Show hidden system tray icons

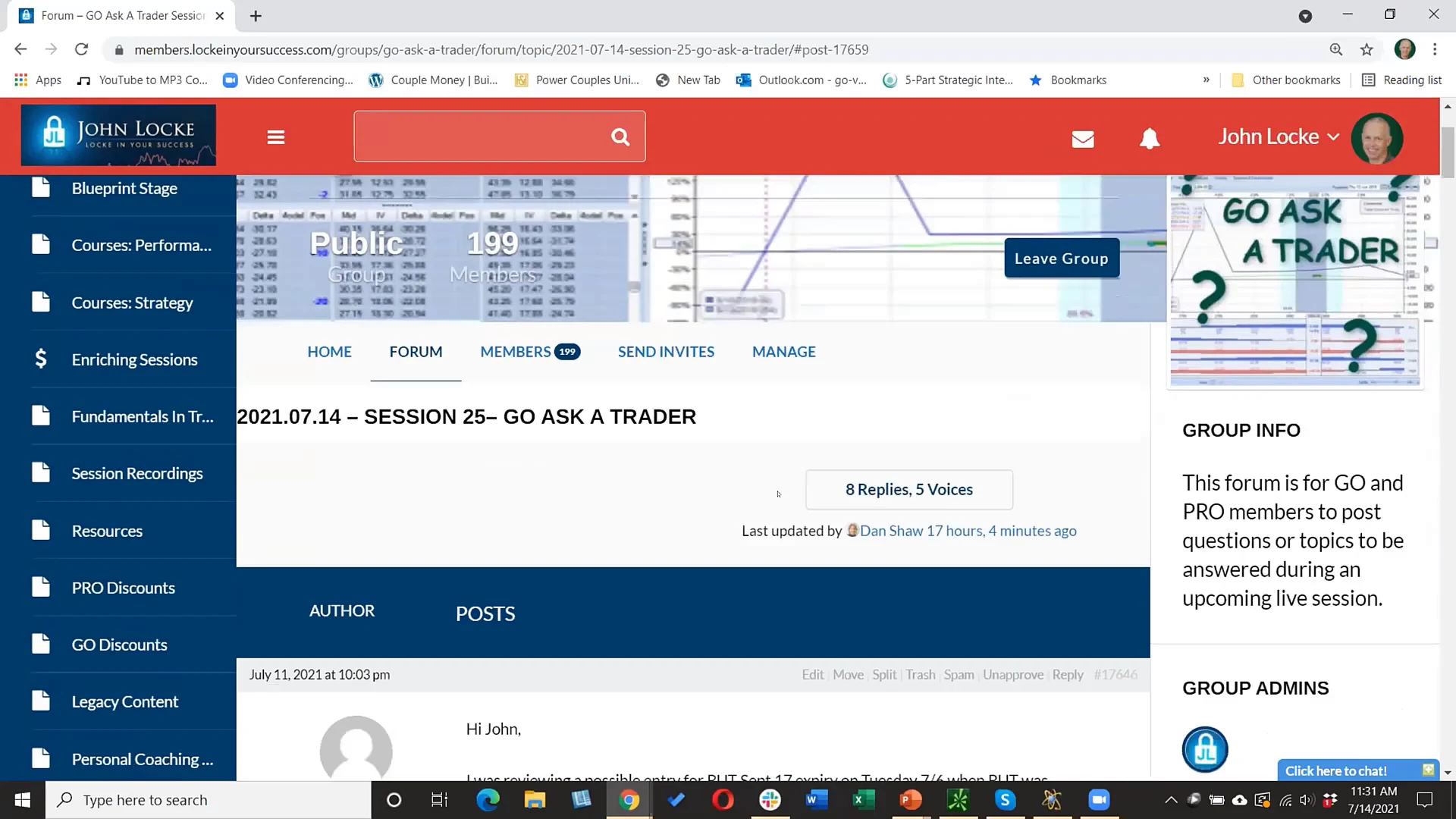1171,800
